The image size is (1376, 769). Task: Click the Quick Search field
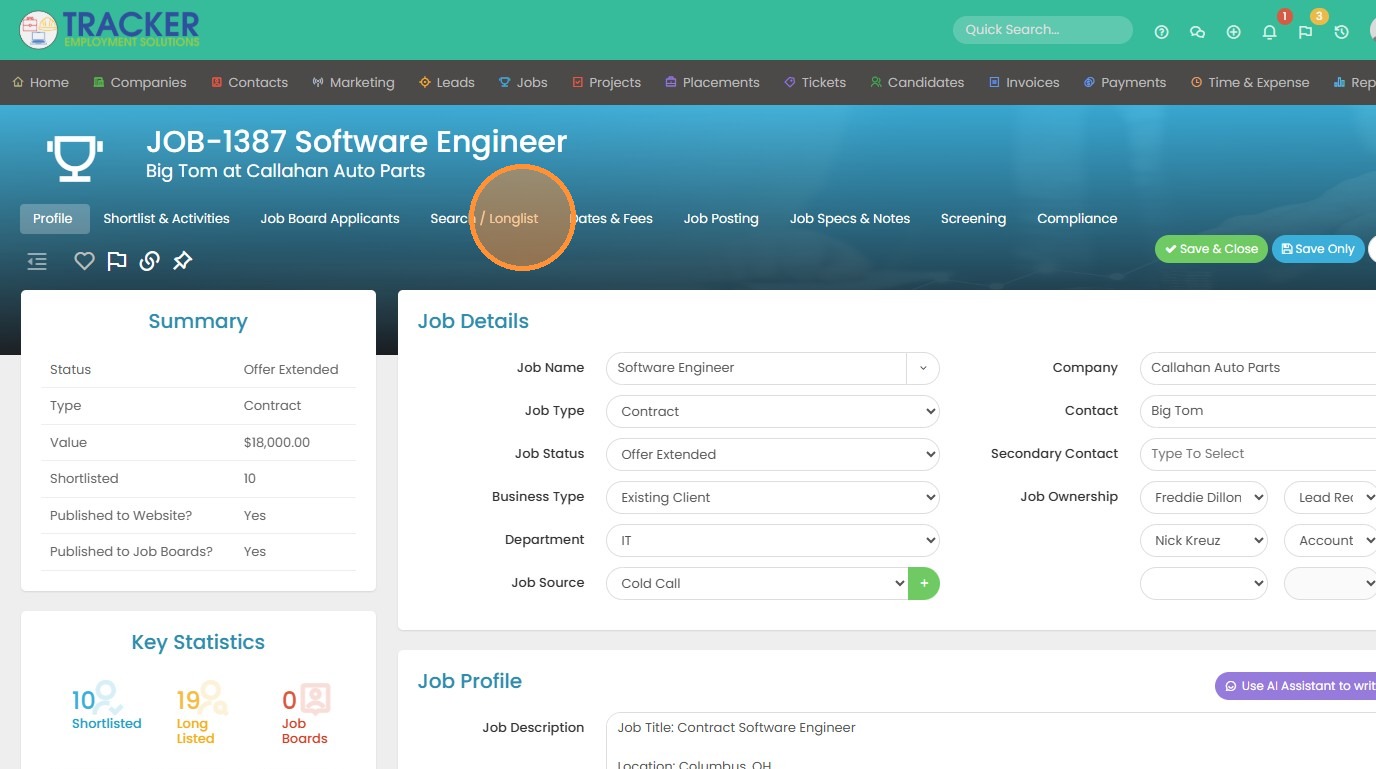pyautogui.click(x=1043, y=30)
